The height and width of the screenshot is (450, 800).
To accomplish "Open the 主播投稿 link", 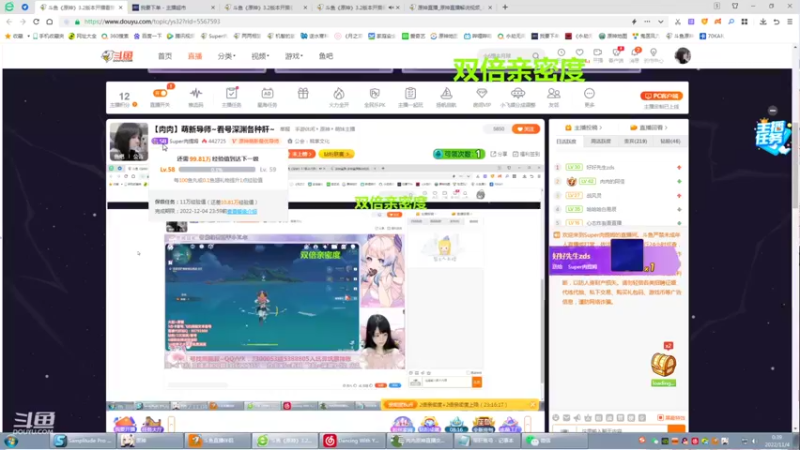I will pyautogui.click(x=583, y=128).
